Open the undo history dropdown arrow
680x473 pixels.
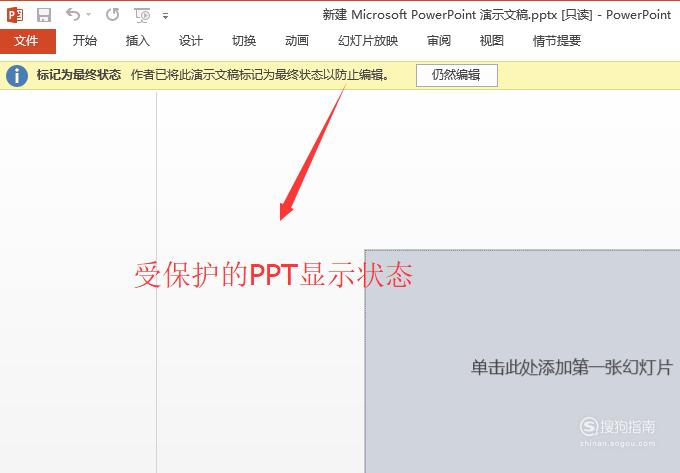88,15
